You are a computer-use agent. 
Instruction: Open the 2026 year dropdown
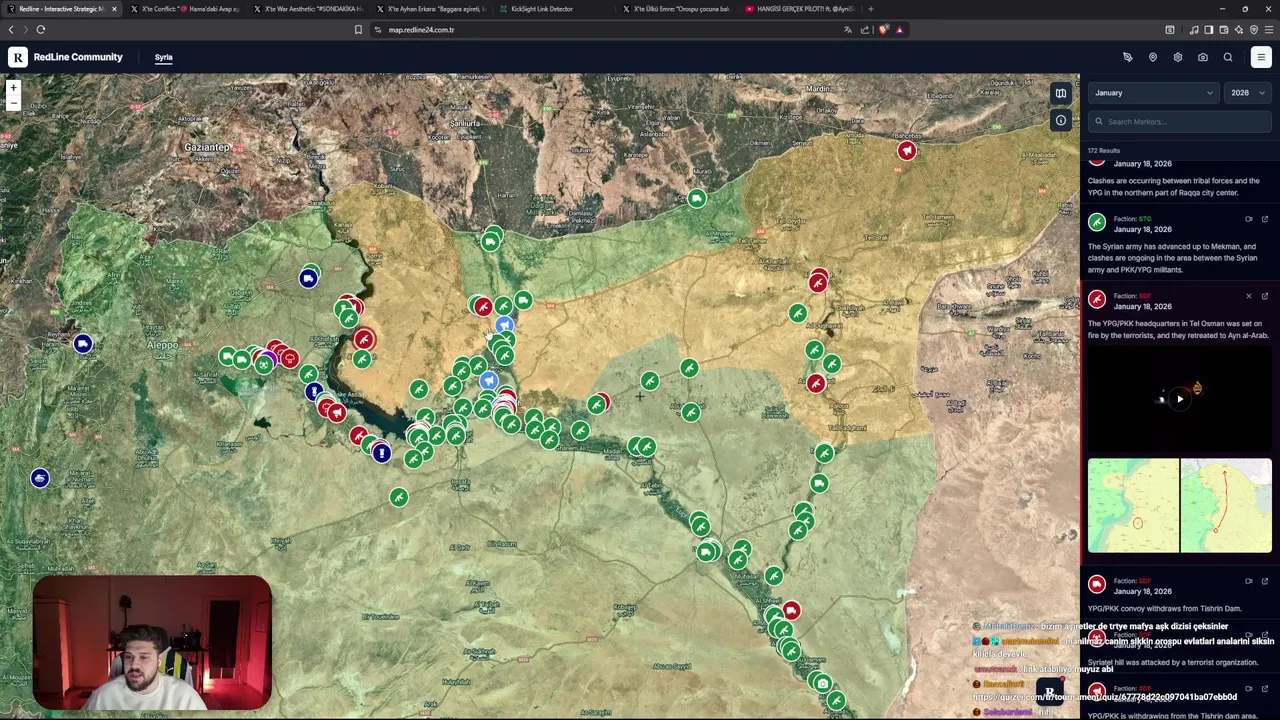click(x=1247, y=93)
